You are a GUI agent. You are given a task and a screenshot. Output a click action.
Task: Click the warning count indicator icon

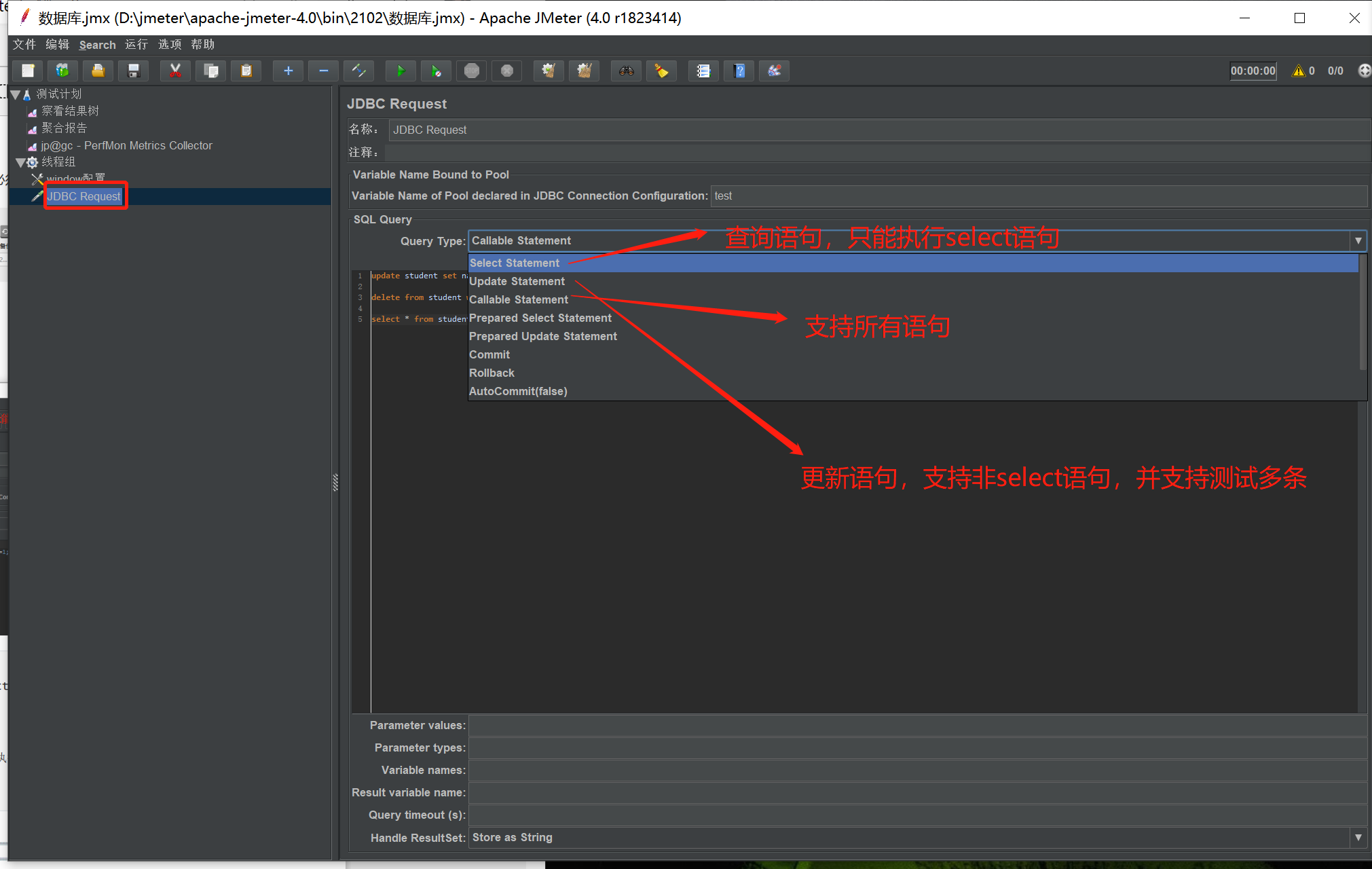coord(1299,71)
